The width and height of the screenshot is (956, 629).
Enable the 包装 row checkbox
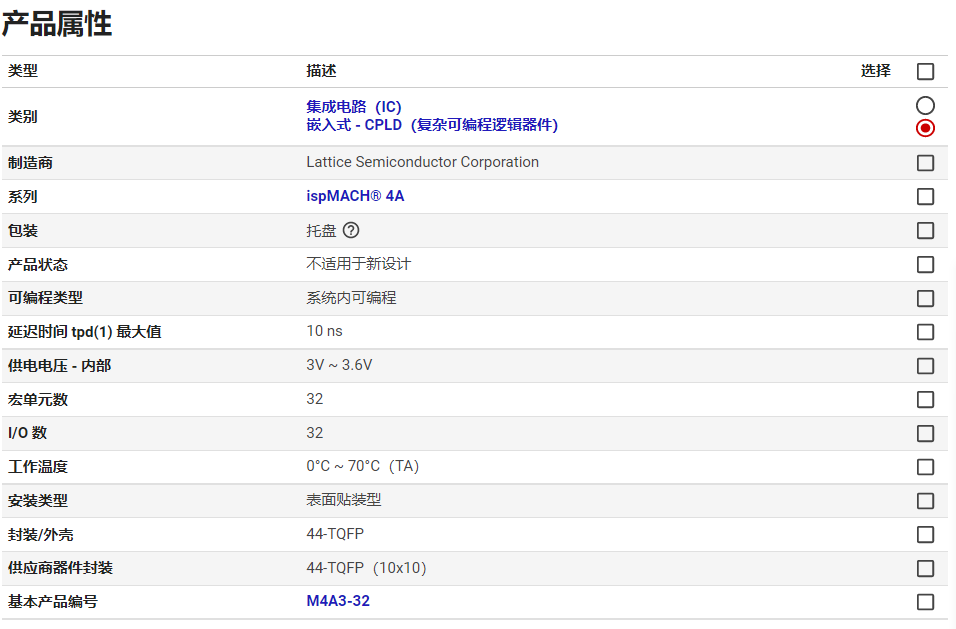pyautogui.click(x=925, y=231)
